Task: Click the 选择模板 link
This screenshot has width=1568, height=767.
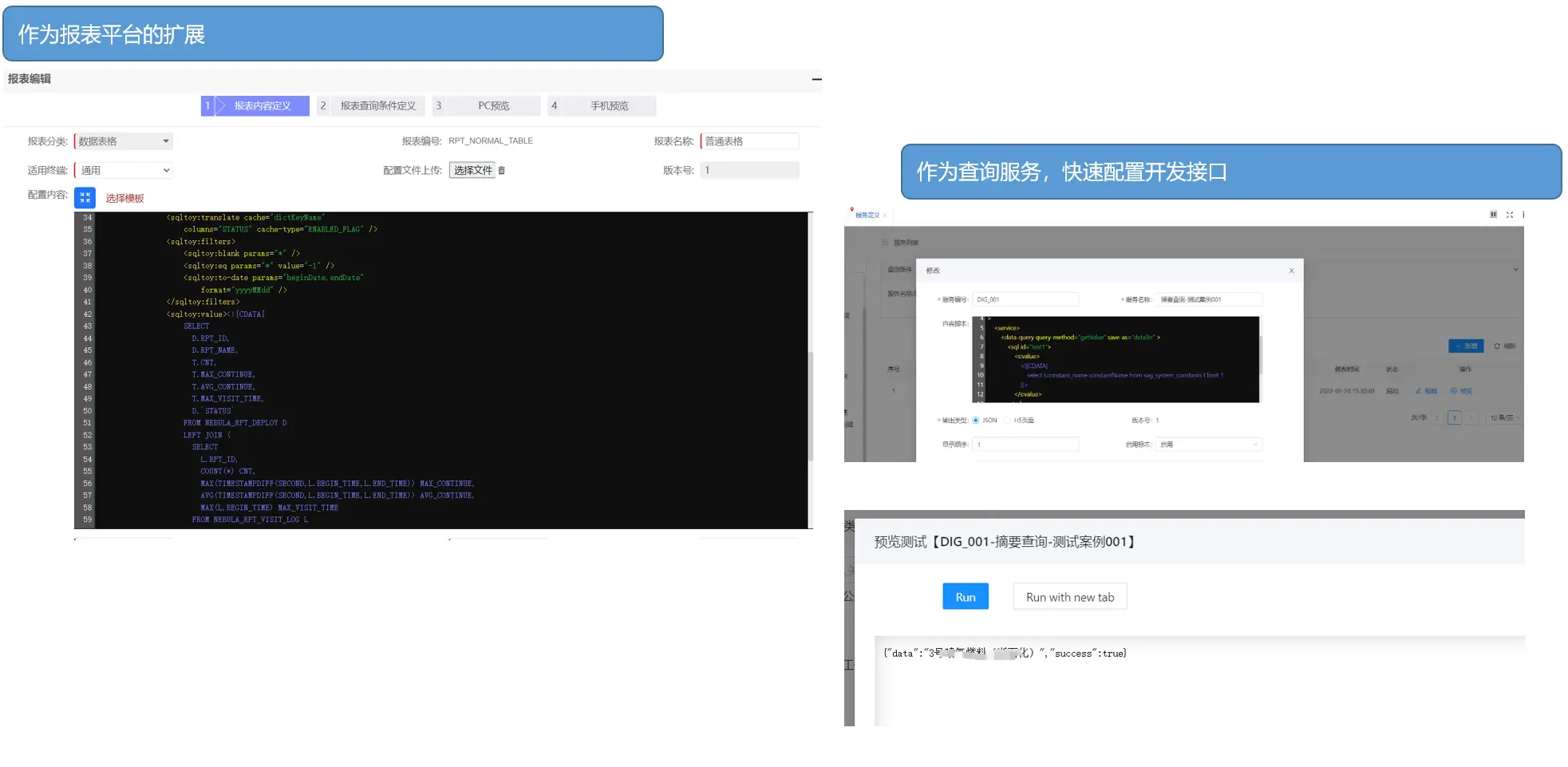Action: pyautogui.click(x=124, y=199)
